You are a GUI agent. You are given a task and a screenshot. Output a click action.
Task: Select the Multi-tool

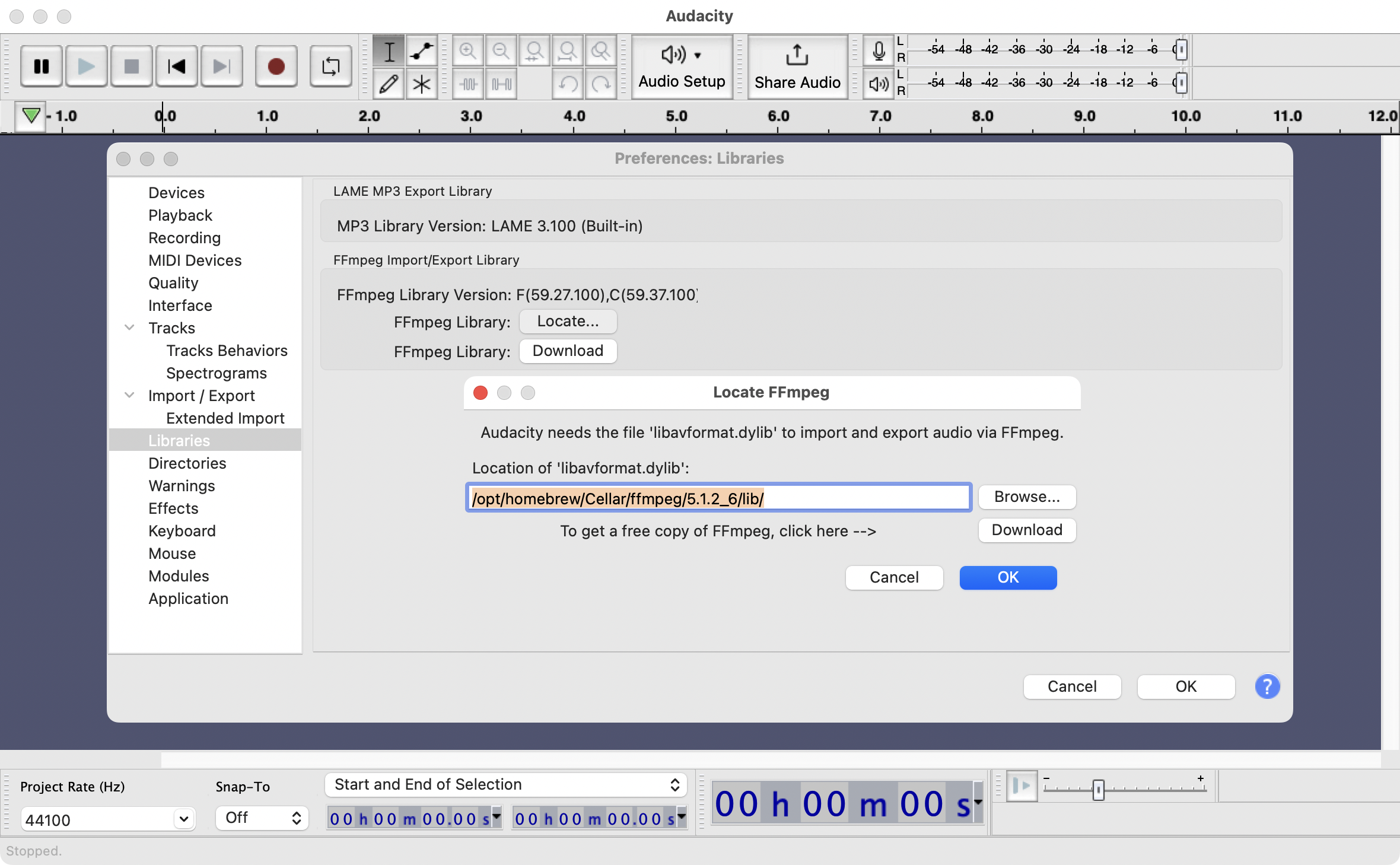pos(421,84)
